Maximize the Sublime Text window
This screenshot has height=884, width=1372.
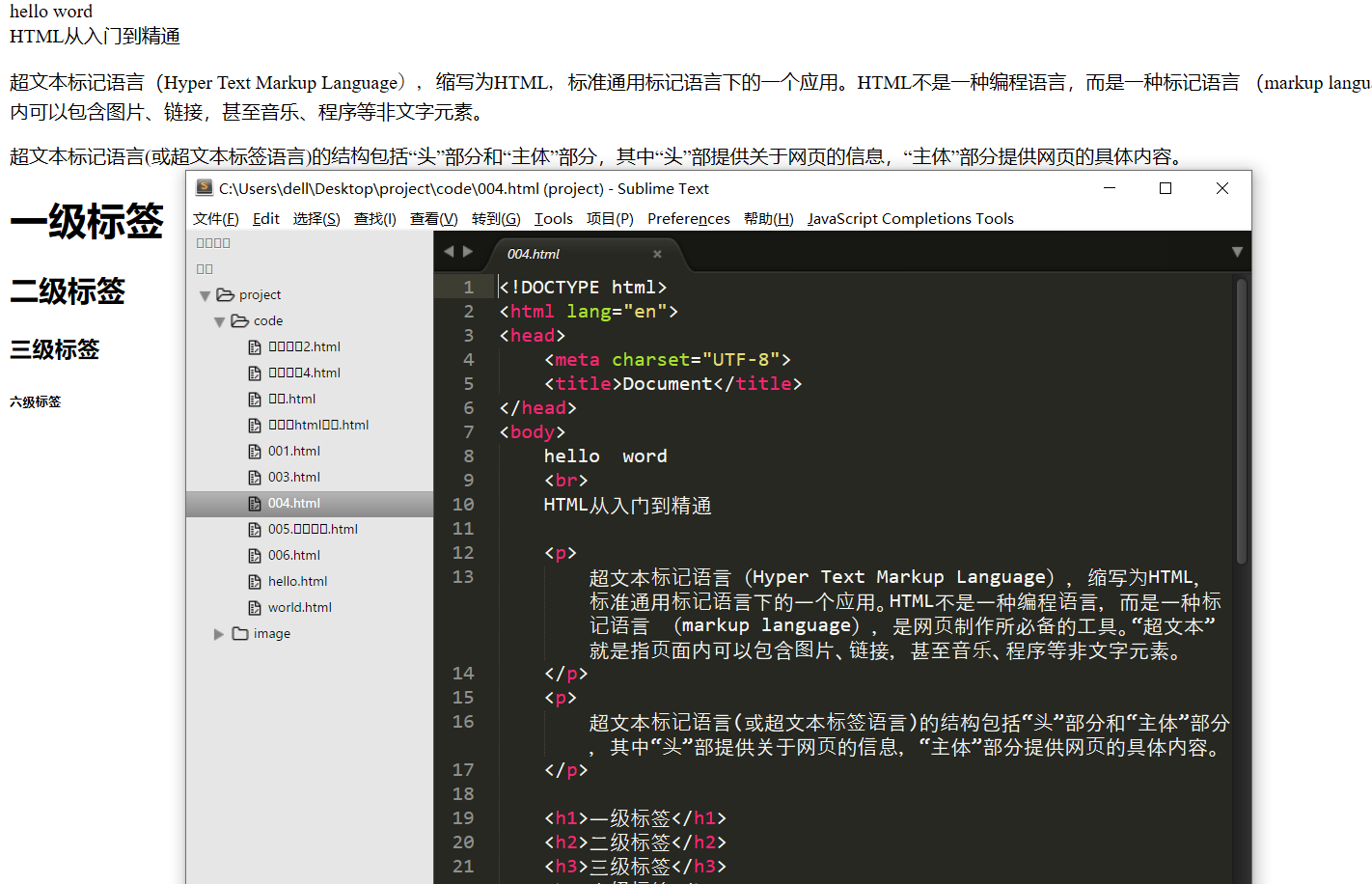click(1166, 188)
